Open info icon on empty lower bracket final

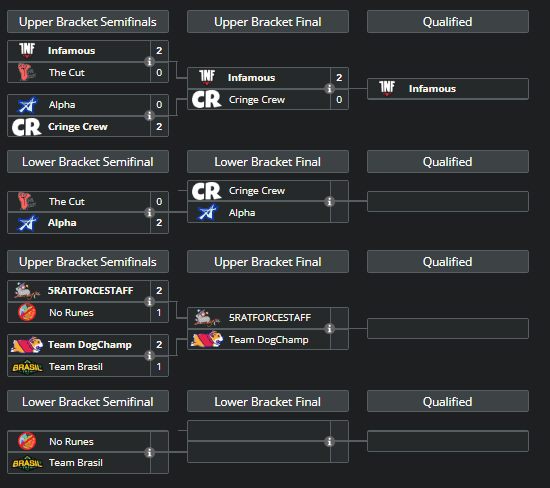pos(329,441)
